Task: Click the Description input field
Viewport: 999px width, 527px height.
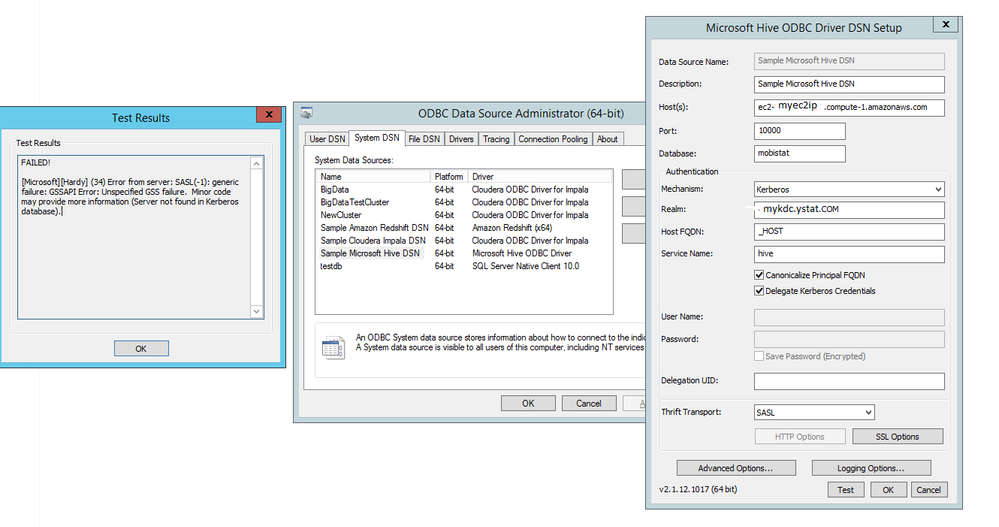Action: coord(849,84)
